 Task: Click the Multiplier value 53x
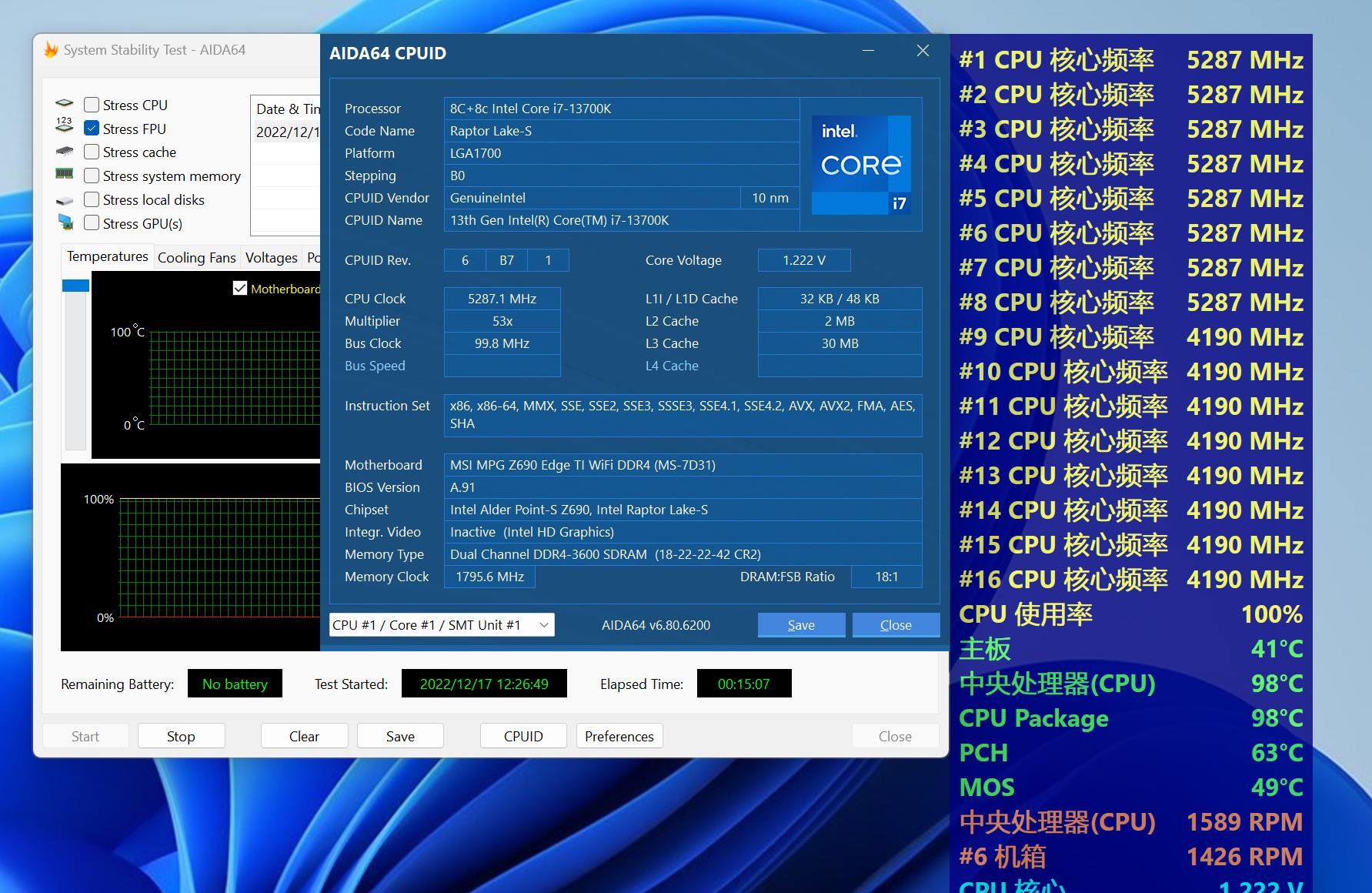502,321
